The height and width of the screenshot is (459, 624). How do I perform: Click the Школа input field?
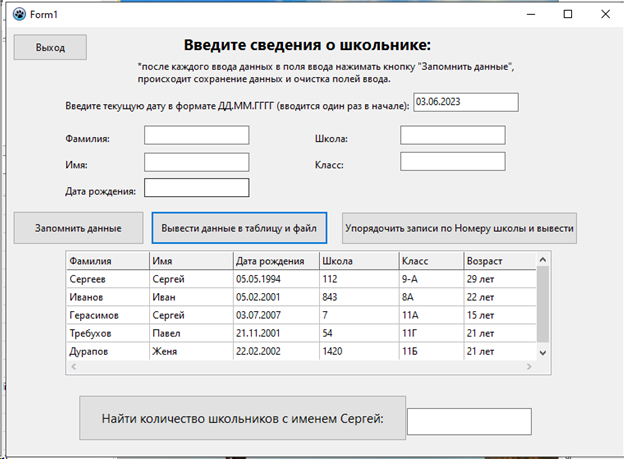click(452, 136)
